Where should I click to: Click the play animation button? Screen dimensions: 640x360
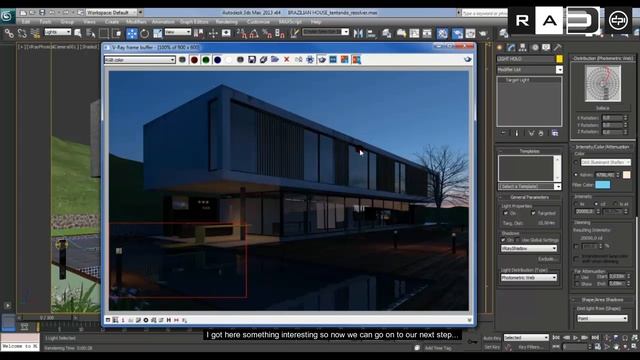click(576, 338)
